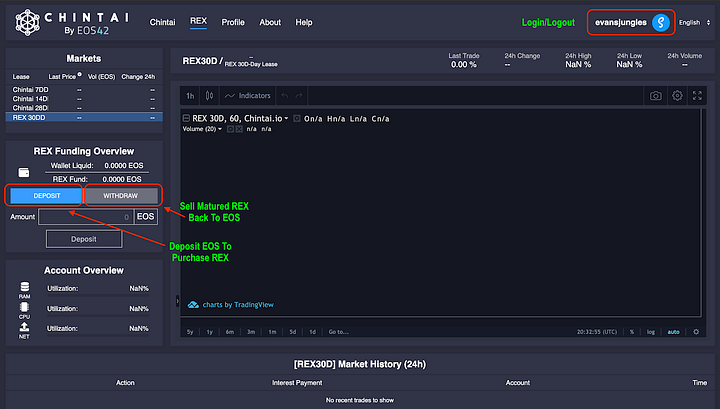Click the info dot next to Last Price
The image size is (720, 409).
79,74
